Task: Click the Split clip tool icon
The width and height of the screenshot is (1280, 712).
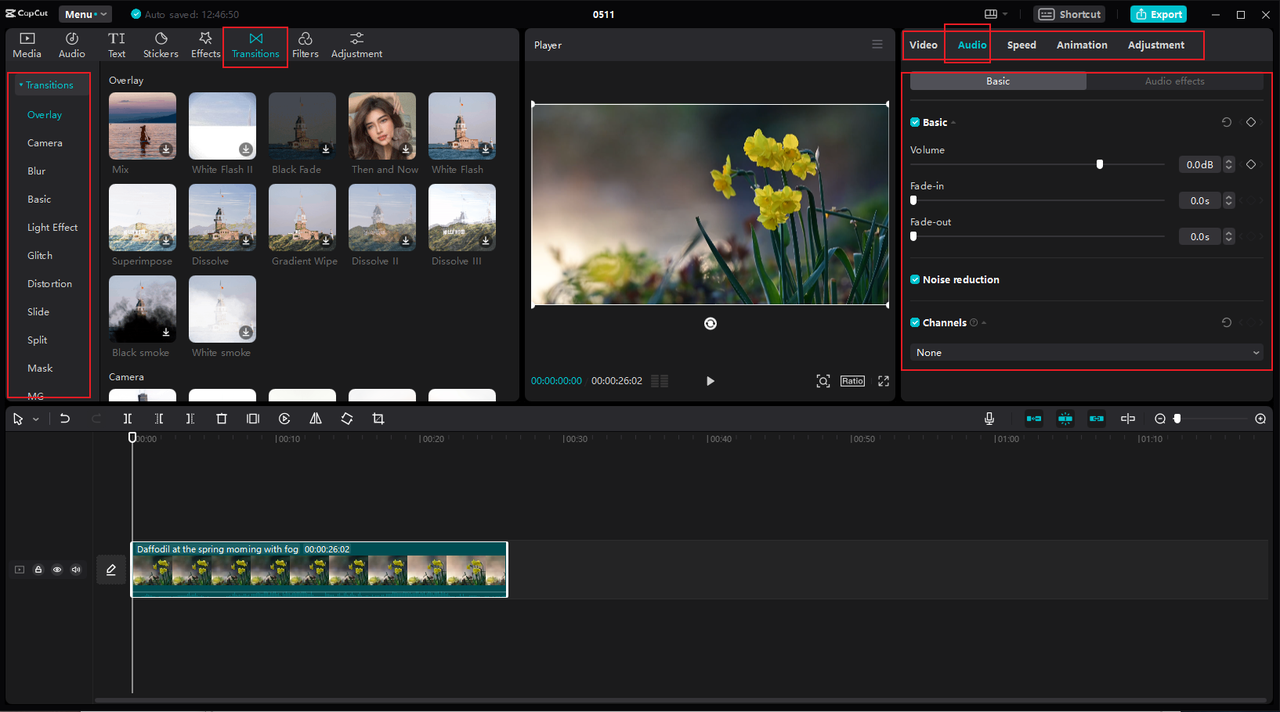Action: (x=128, y=419)
